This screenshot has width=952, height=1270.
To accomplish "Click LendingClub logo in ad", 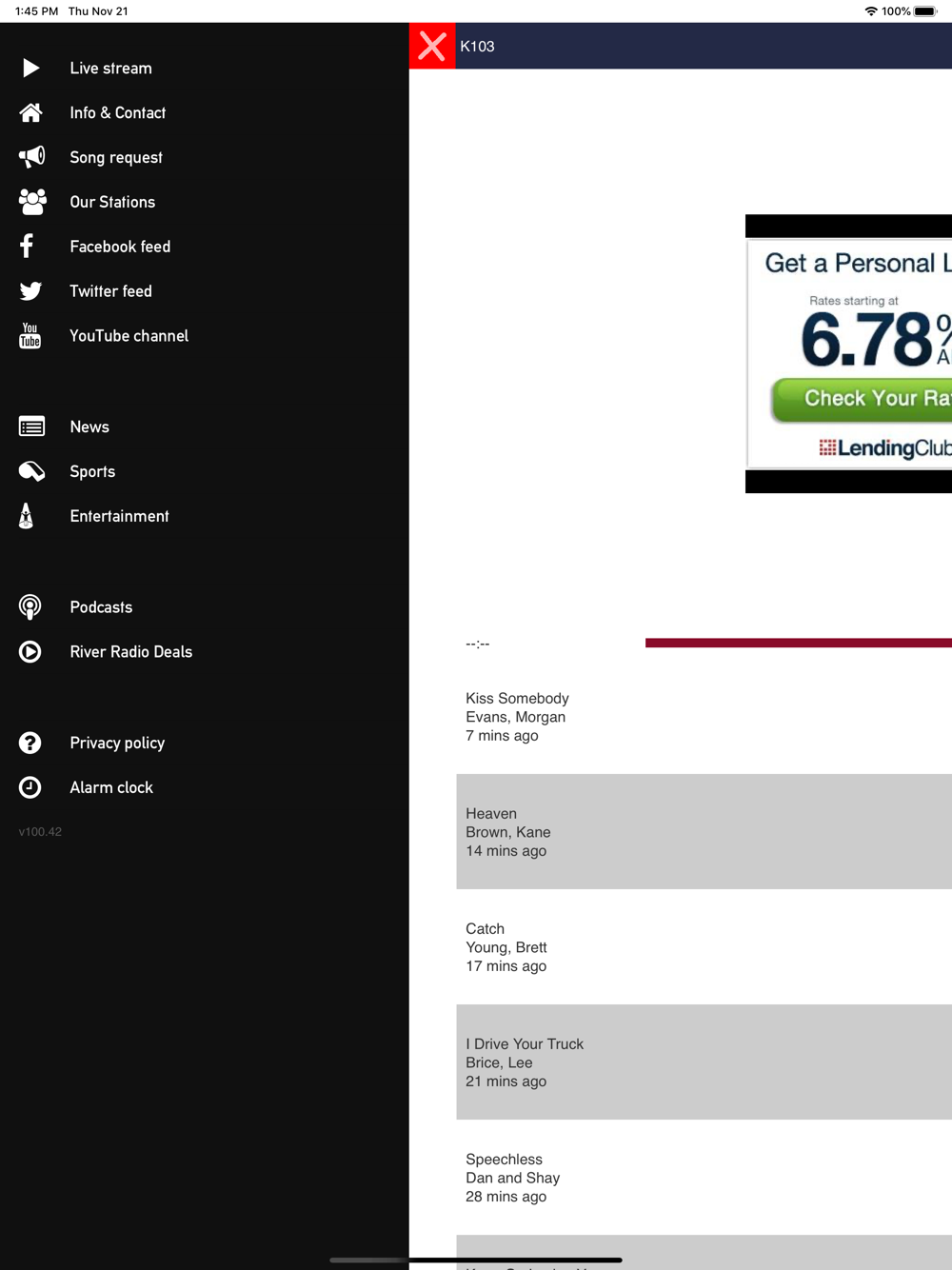I will (x=884, y=447).
